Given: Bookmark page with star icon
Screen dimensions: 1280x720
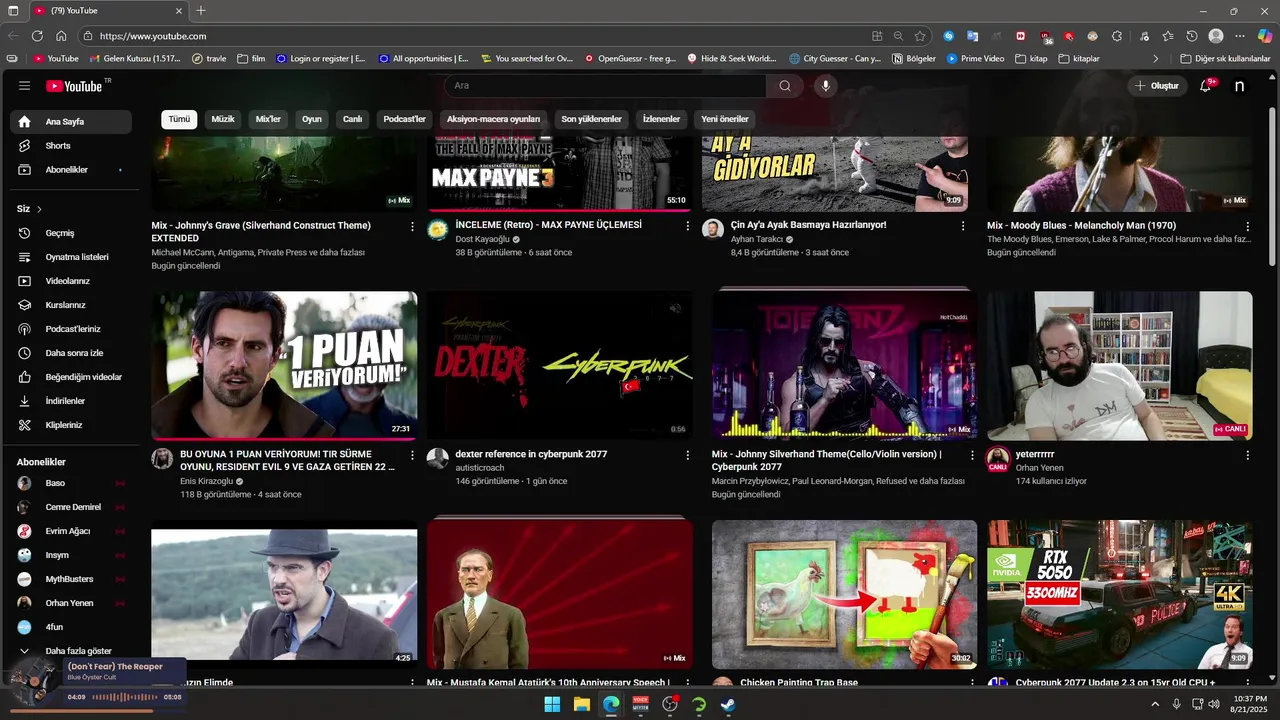Looking at the screenshot, I should tap(920, 36).
